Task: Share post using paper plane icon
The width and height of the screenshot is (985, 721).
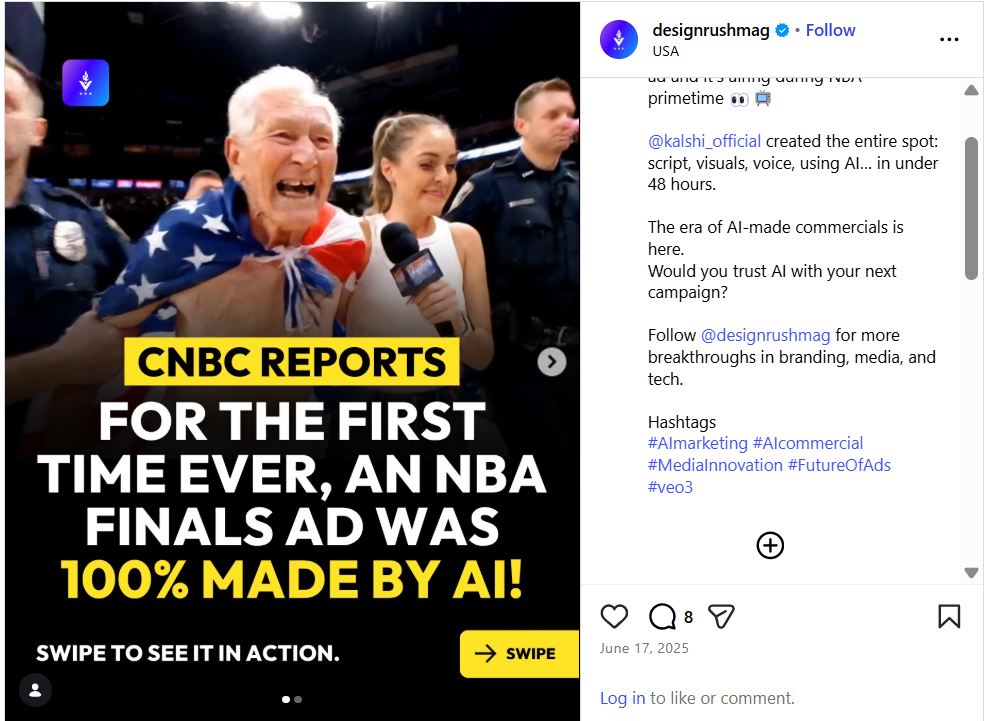Action: pyautogui.click(x=721, y=616)
